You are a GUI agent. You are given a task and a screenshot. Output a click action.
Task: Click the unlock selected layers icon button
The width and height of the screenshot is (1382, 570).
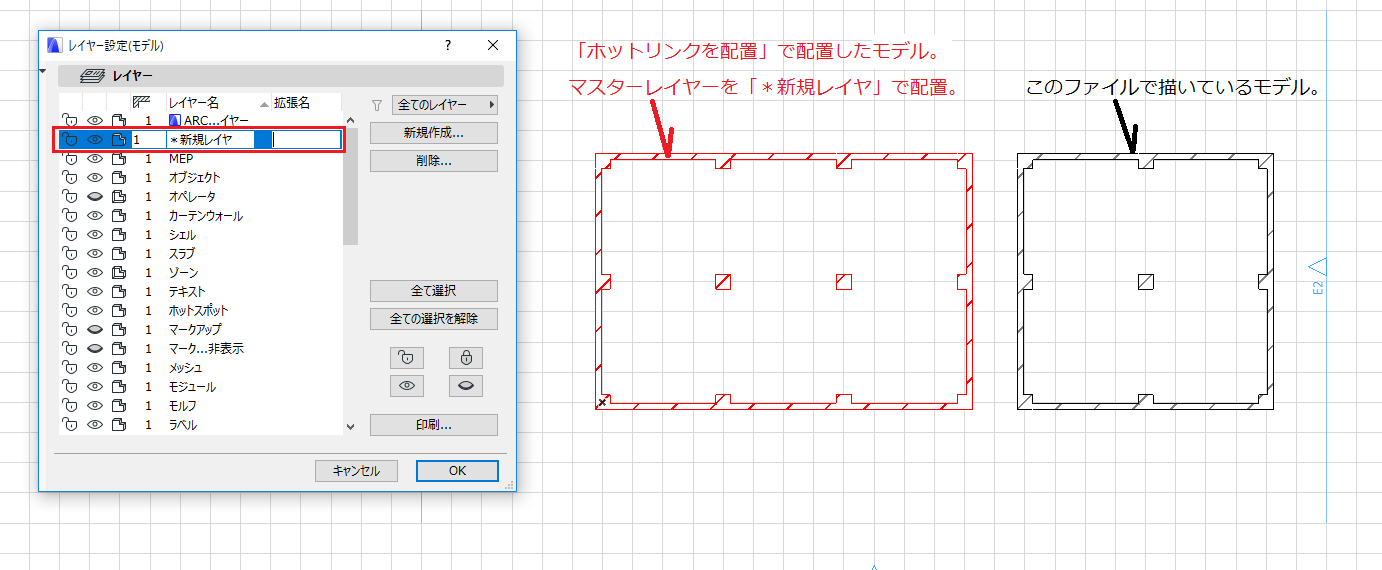405,357
